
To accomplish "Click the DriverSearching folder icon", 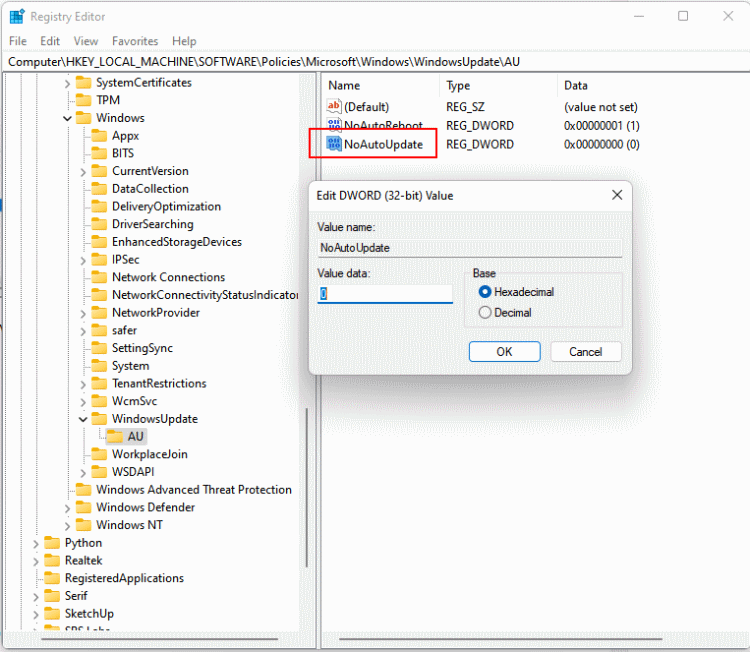I will (x=99, y=224).
